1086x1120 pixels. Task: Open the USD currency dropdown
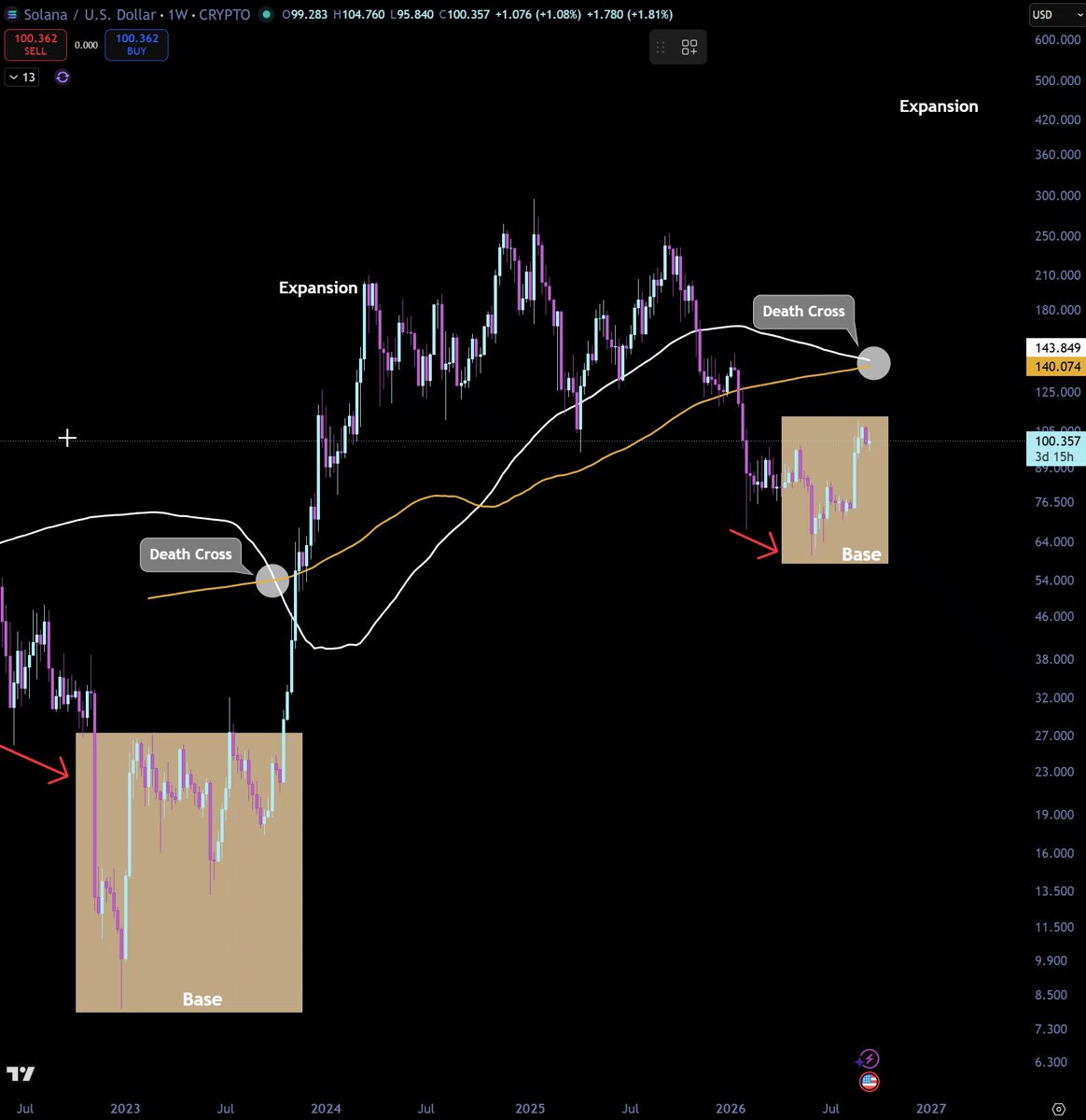coord(1055,15)
